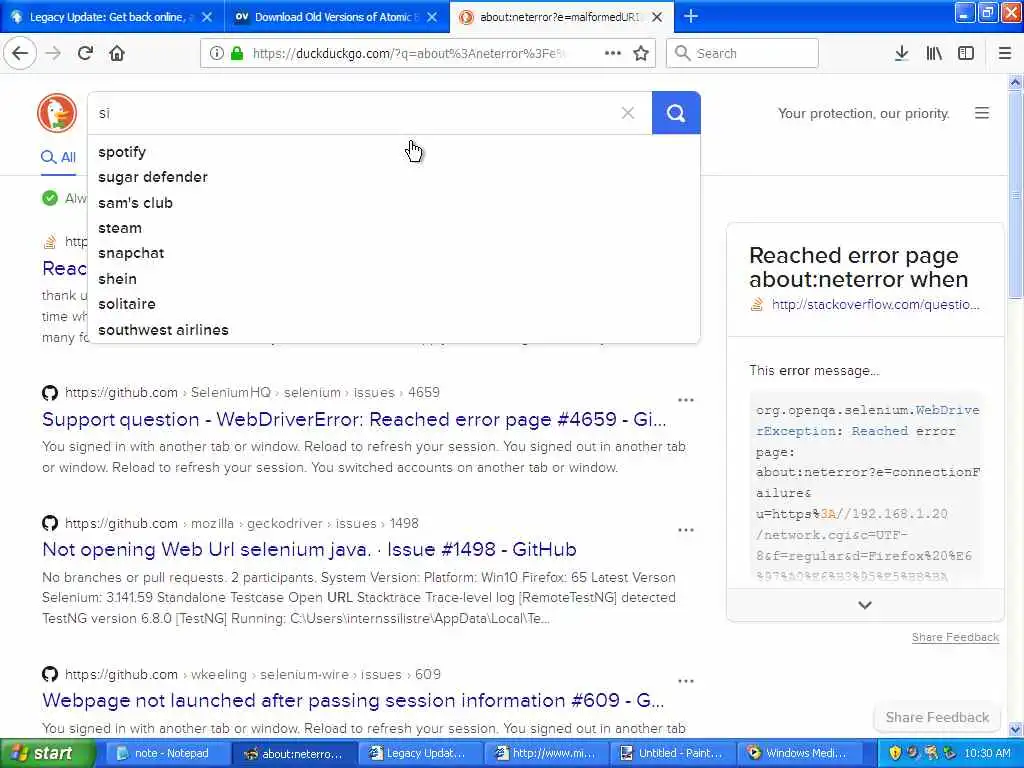Expand the Stack Overflow answer panel chevron
Screen dimensions: 1024x768
(865, 605)
